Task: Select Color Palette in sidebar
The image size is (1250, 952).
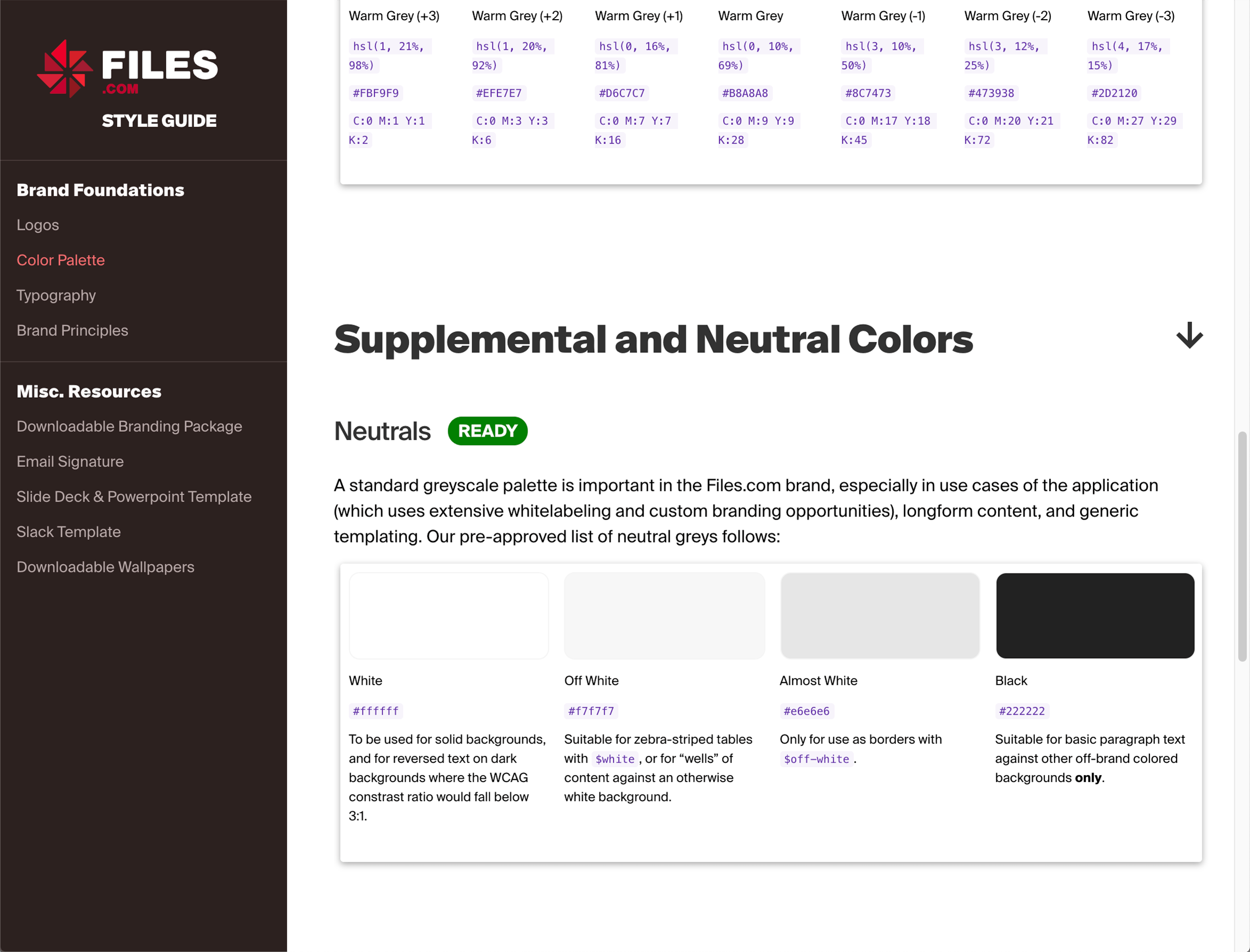Action: (x=61, y=260)
